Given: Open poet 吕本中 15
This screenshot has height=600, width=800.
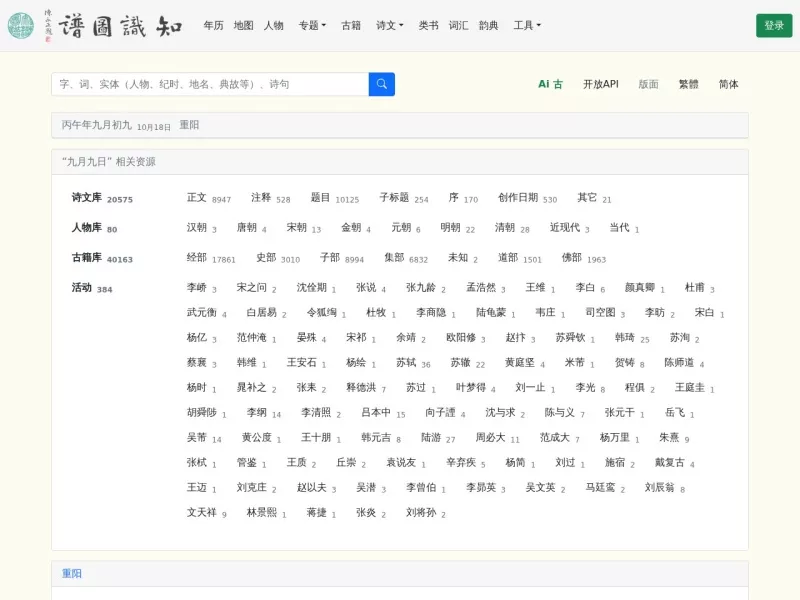Looking at the screenshot, I should click(383, 413).
